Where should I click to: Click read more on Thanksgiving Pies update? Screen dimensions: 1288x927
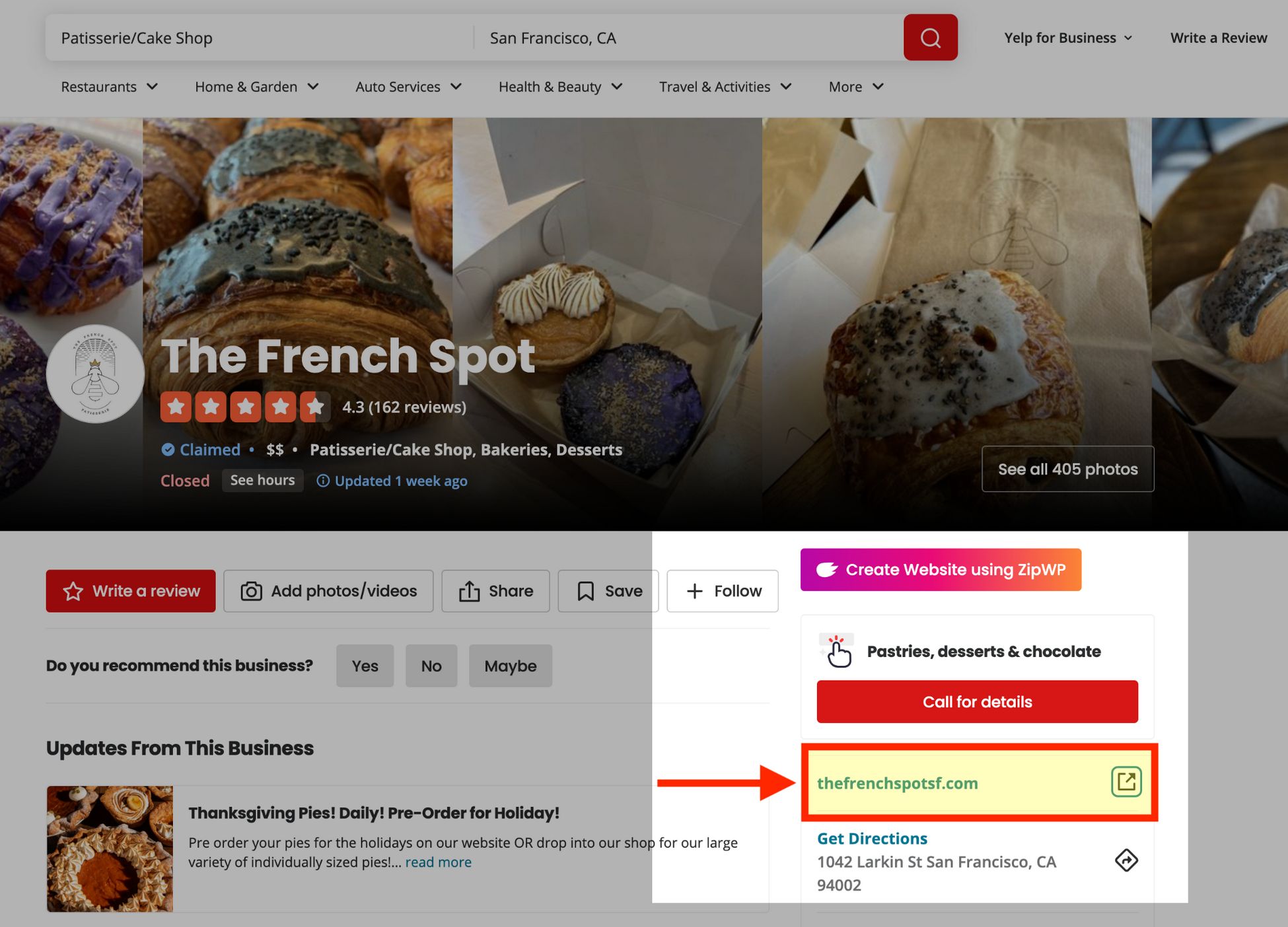tap(438, 862)
